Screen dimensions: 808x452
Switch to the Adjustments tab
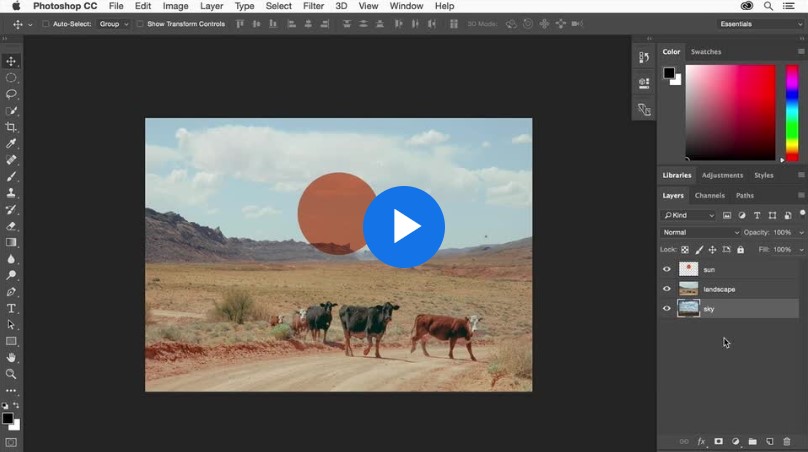tap(722, 175)
